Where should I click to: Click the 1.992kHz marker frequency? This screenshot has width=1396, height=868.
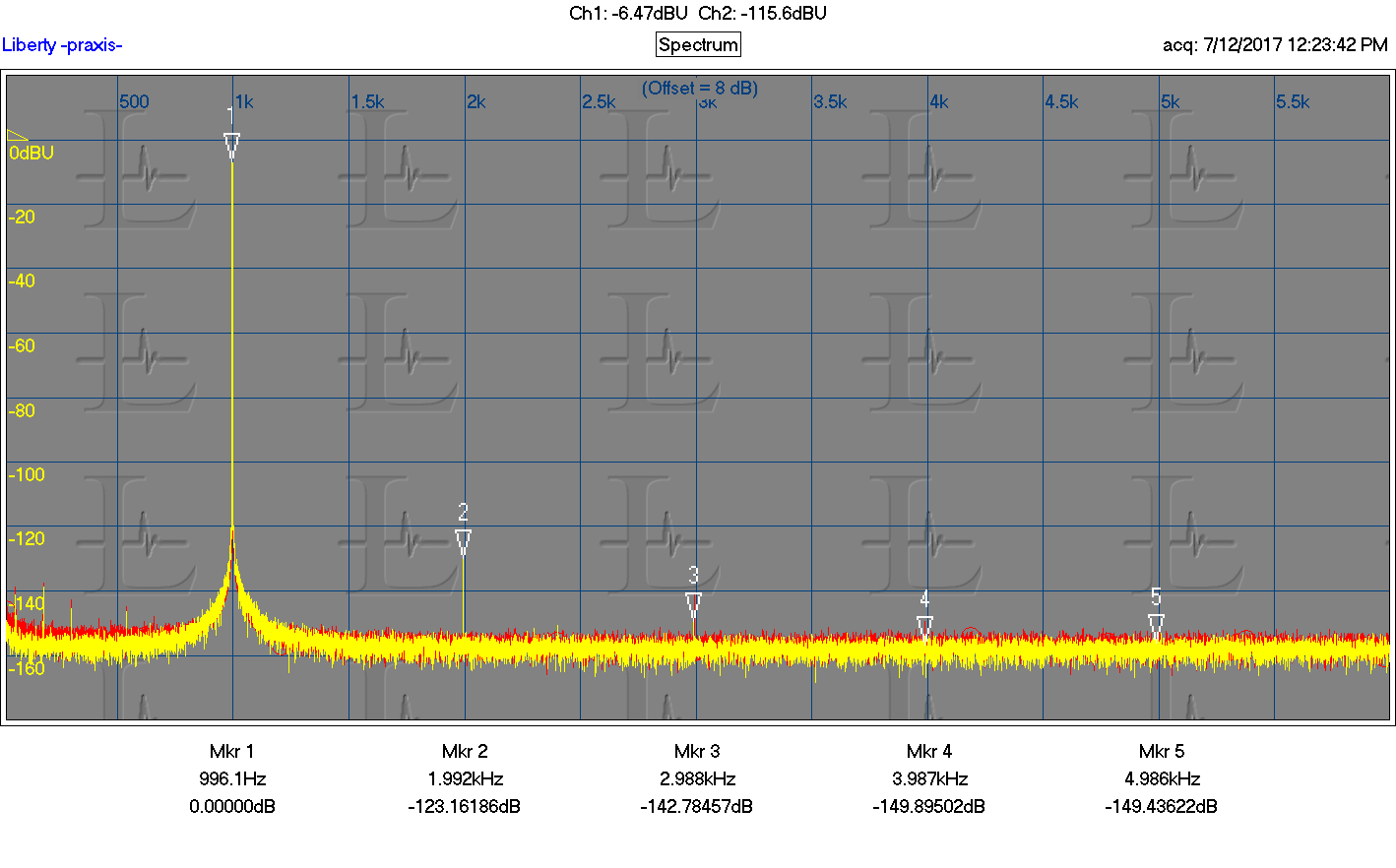tap(465, 778)
